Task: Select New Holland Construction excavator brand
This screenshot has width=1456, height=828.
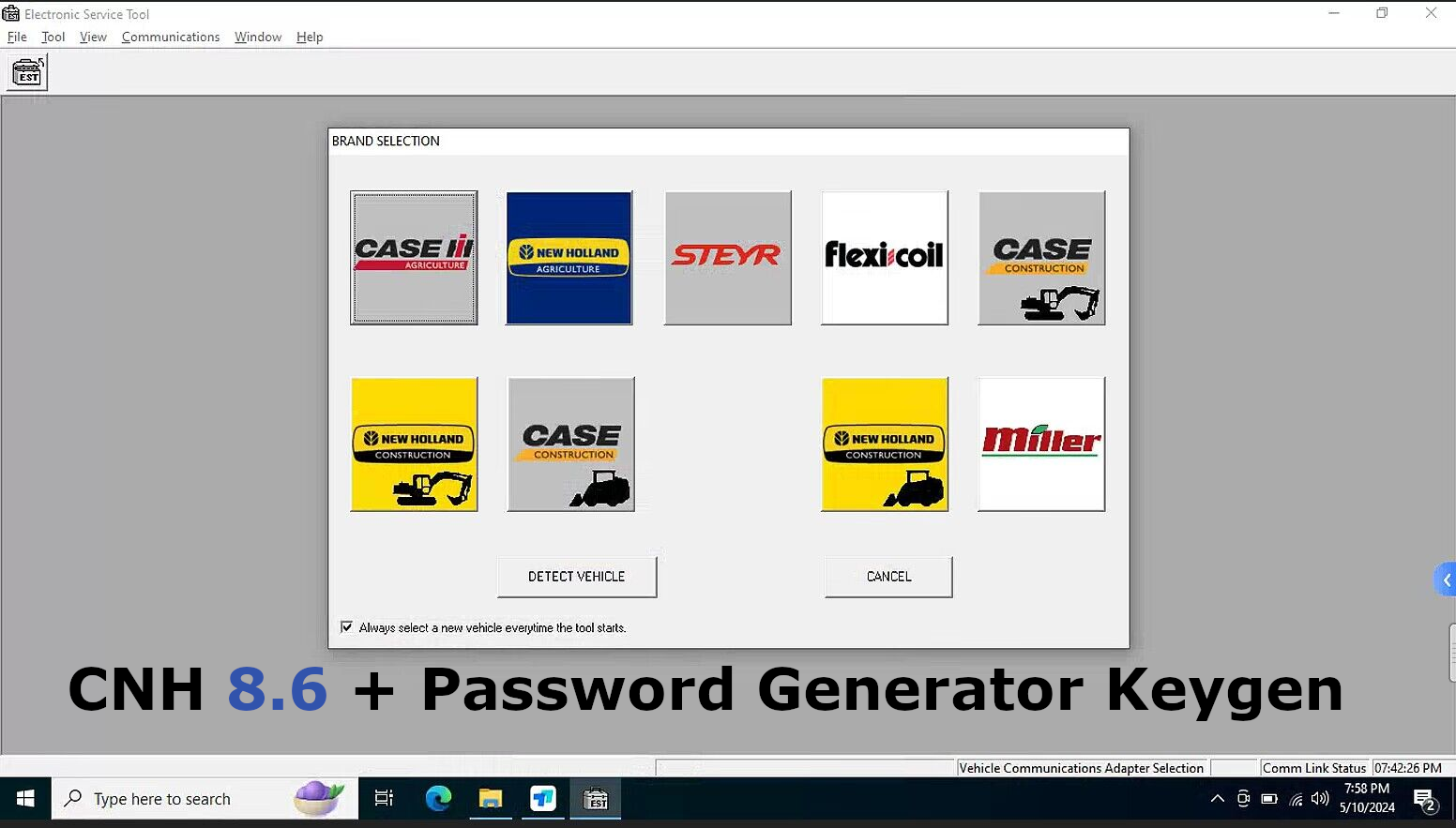Action: pos(414,444)
